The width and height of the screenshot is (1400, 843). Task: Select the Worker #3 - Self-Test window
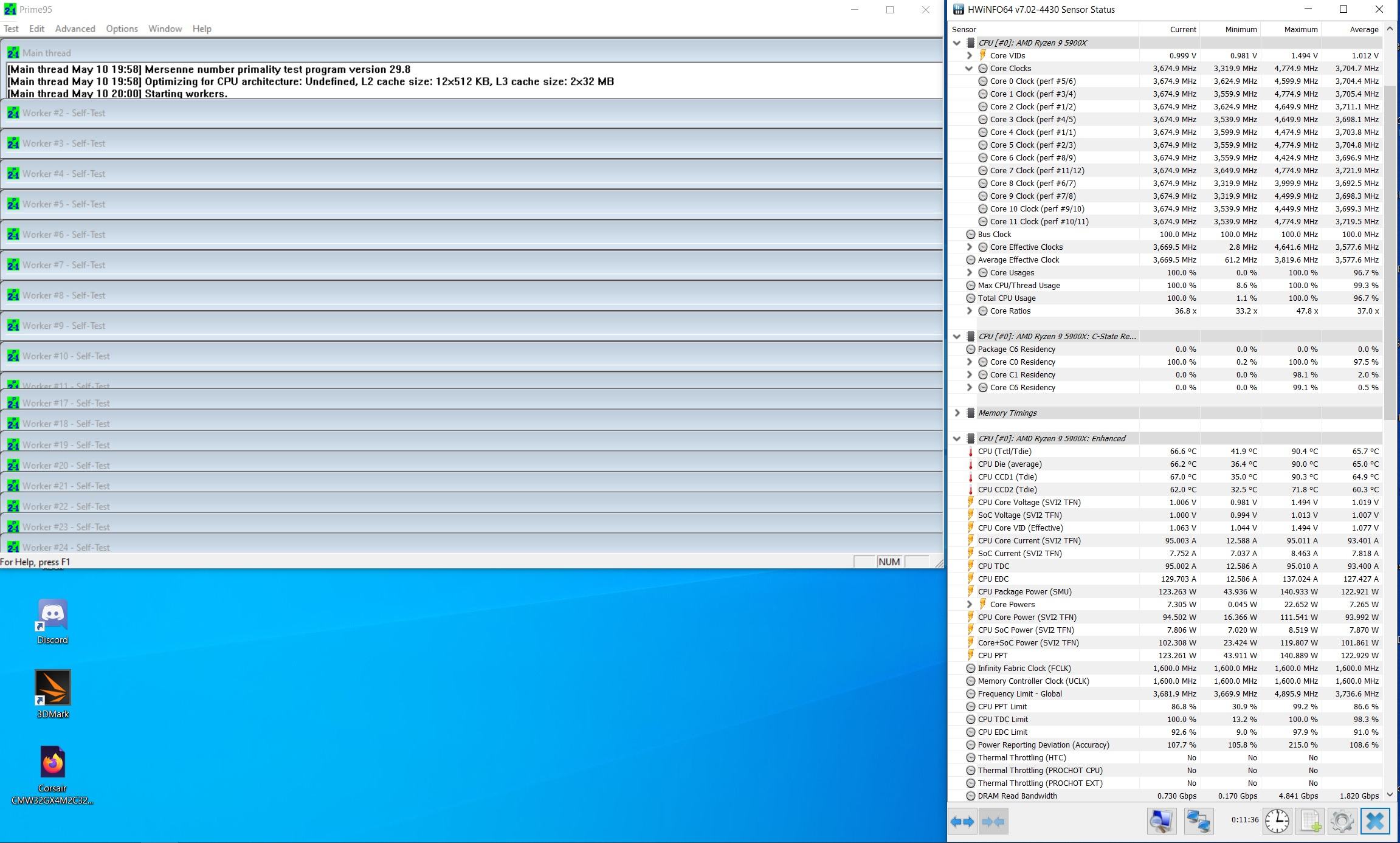click(x=472, y=143)
